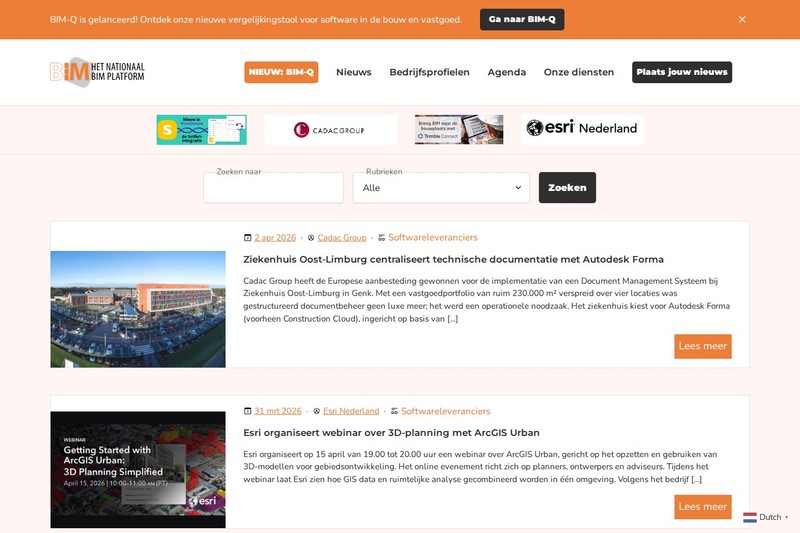Focus the Zoeken naar search field
This screenshot has height=533, width=800.
[x=273, y=188]
